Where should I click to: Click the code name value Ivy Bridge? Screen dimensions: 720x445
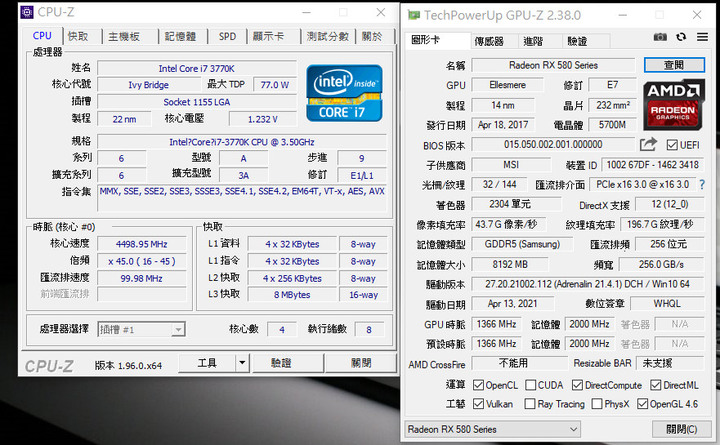tap(148, 85)
